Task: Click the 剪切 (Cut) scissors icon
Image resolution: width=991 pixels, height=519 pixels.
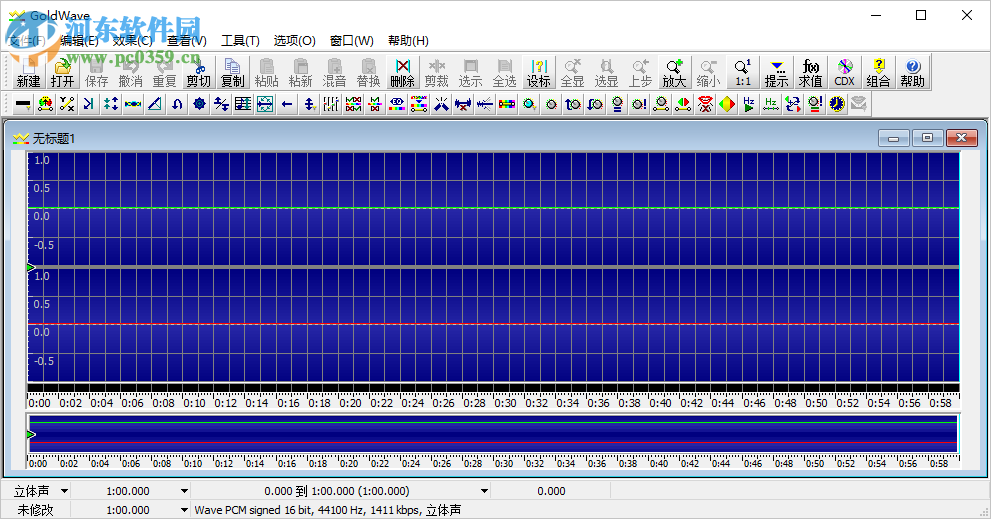Action: coord(198,72)
